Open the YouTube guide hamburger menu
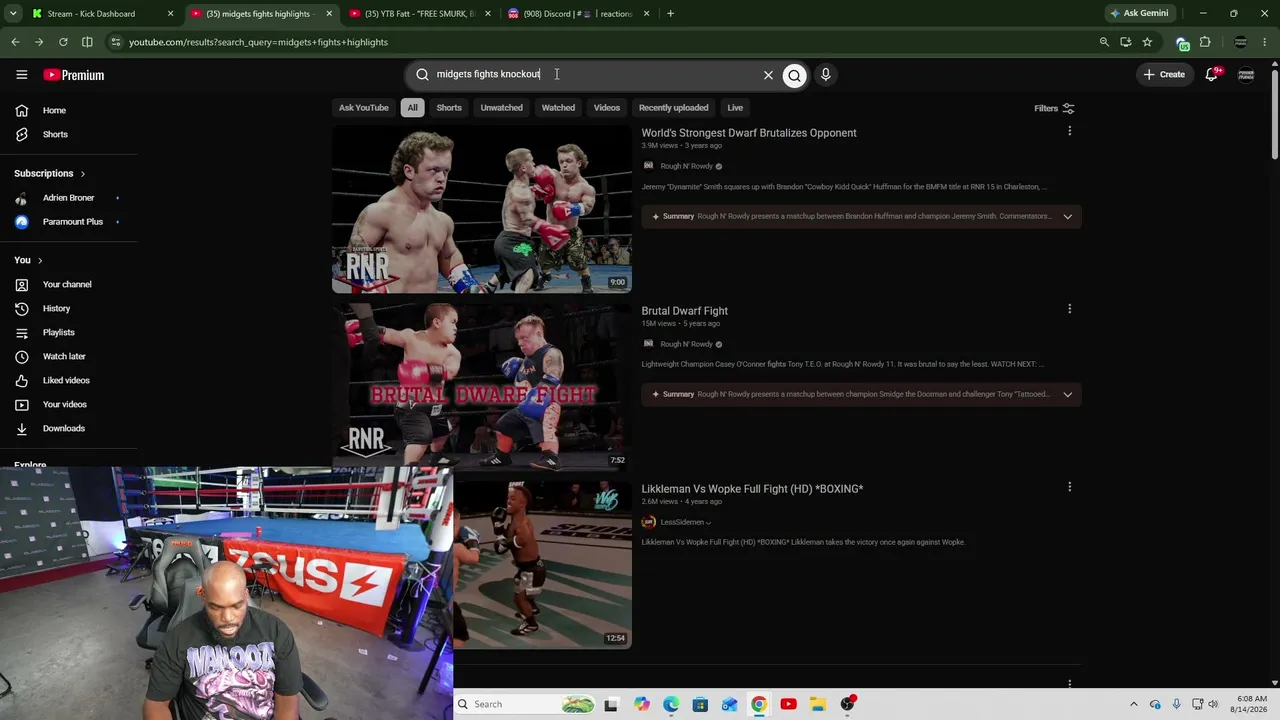Image resolution: width=1280 pixels, height=720 pixels. click(x=21, y=75)
